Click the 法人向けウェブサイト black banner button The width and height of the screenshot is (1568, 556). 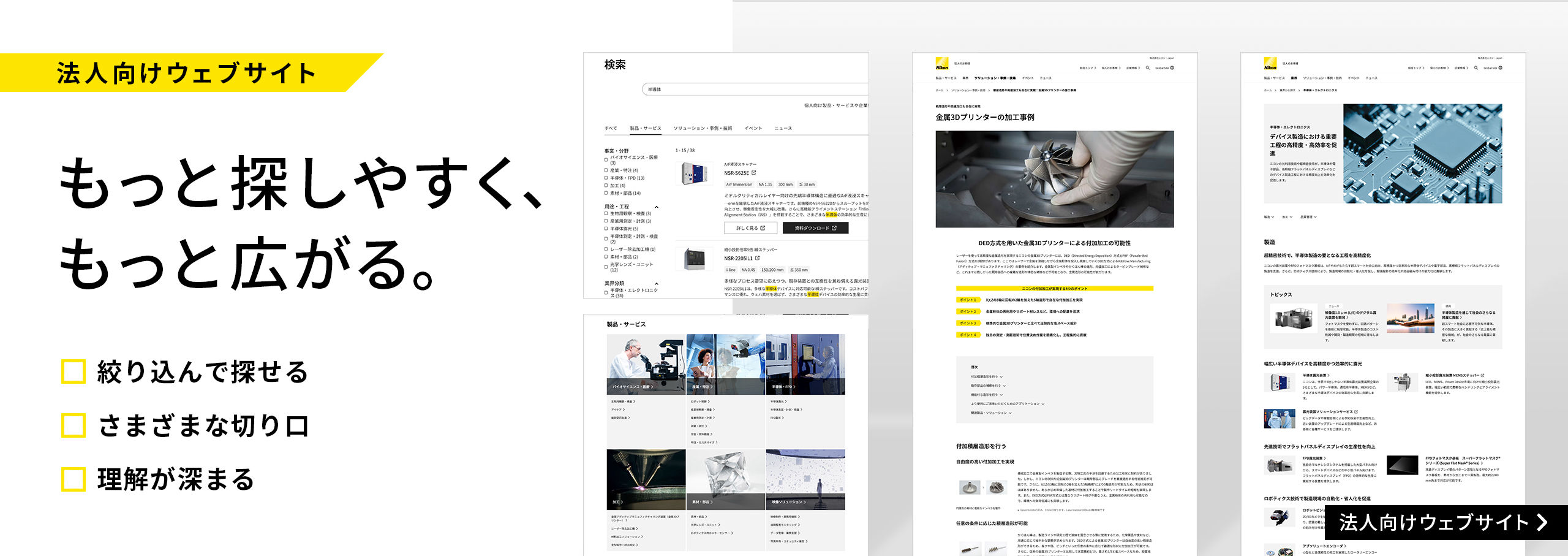(1446, 522)
